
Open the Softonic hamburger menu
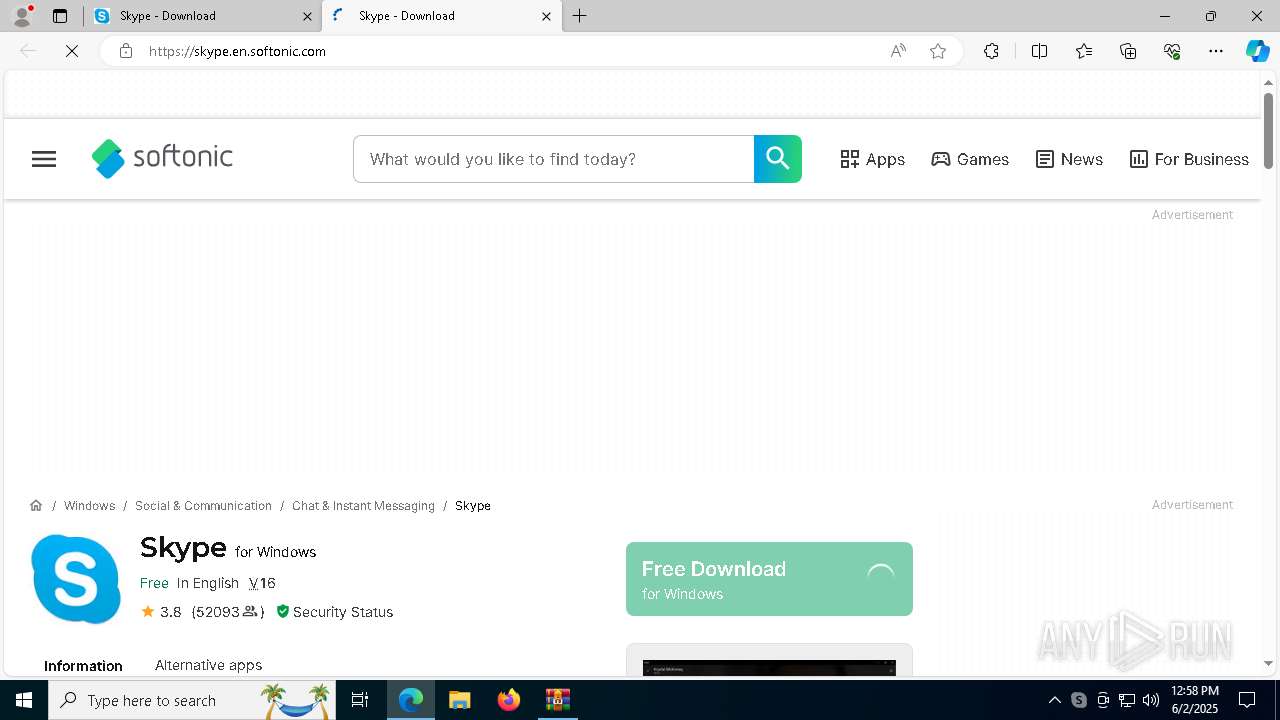[x=44, y=159]
